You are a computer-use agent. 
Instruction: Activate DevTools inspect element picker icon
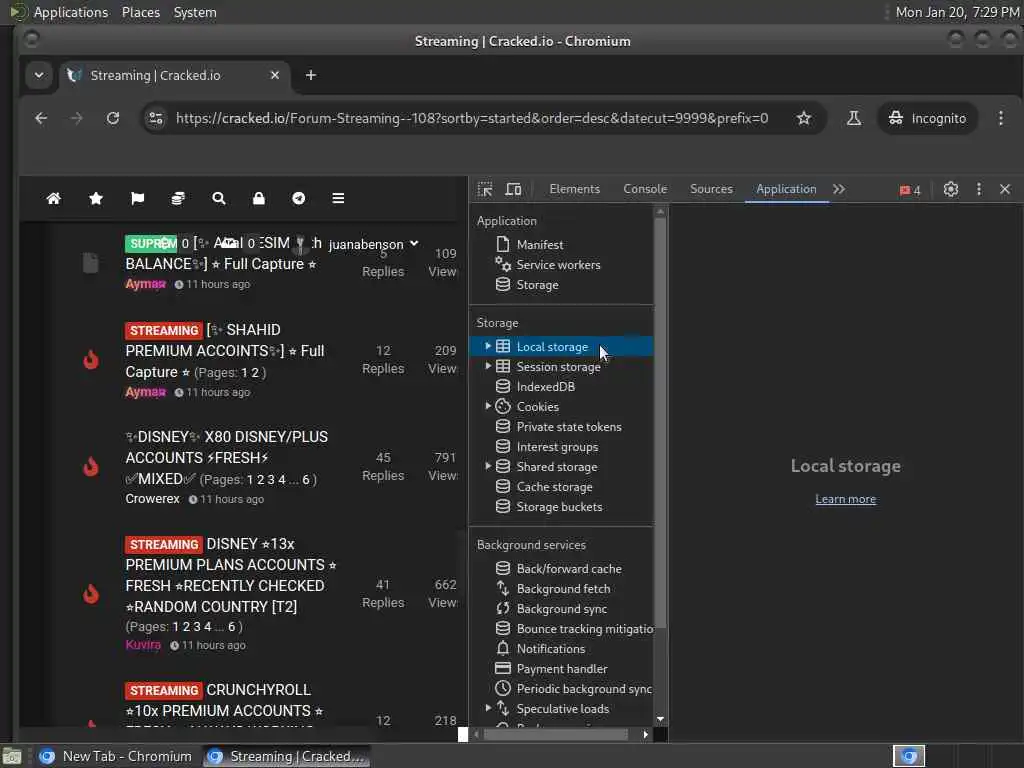click(x=485, y=189)
